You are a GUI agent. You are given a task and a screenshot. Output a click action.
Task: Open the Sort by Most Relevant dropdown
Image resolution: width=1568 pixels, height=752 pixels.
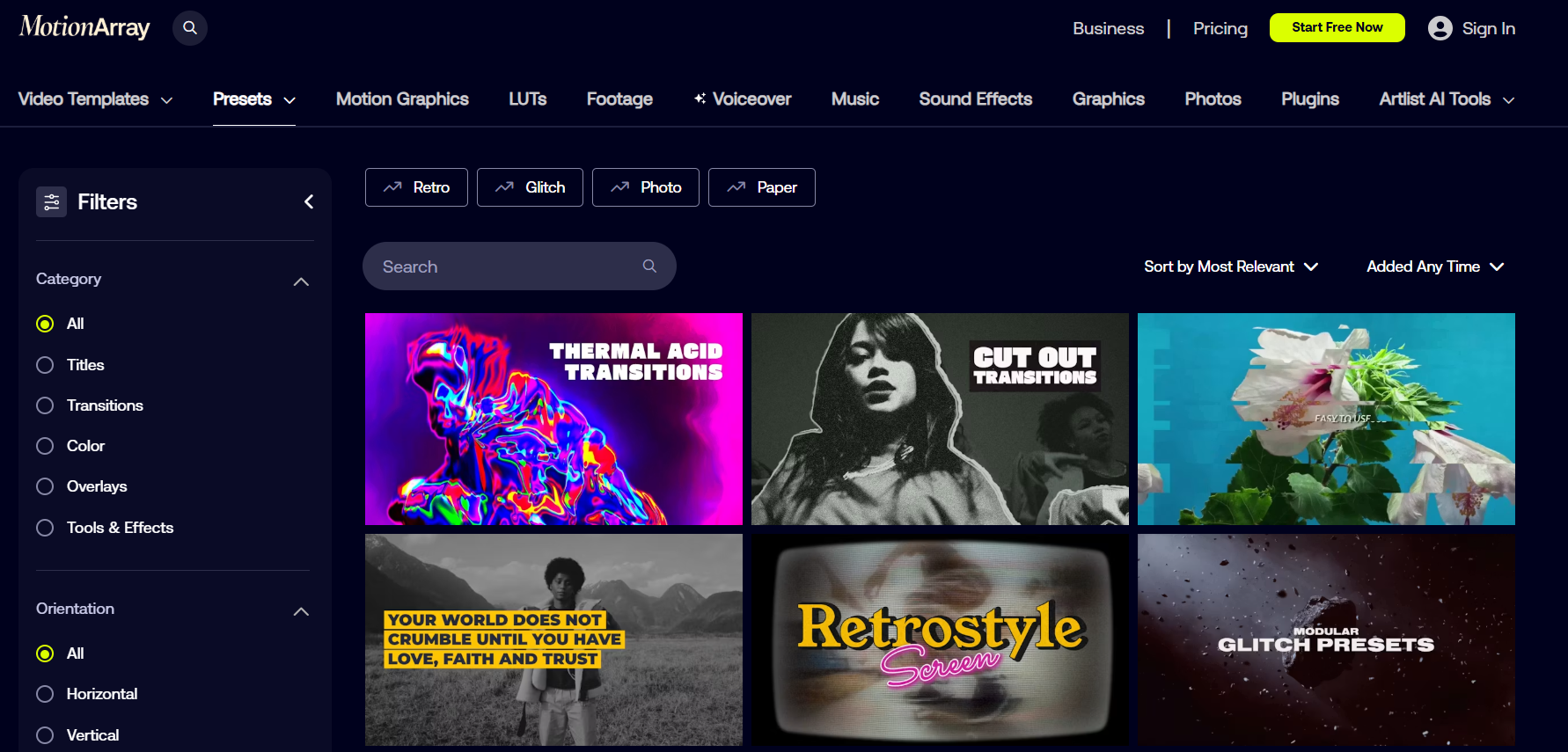pos(1231,266)
